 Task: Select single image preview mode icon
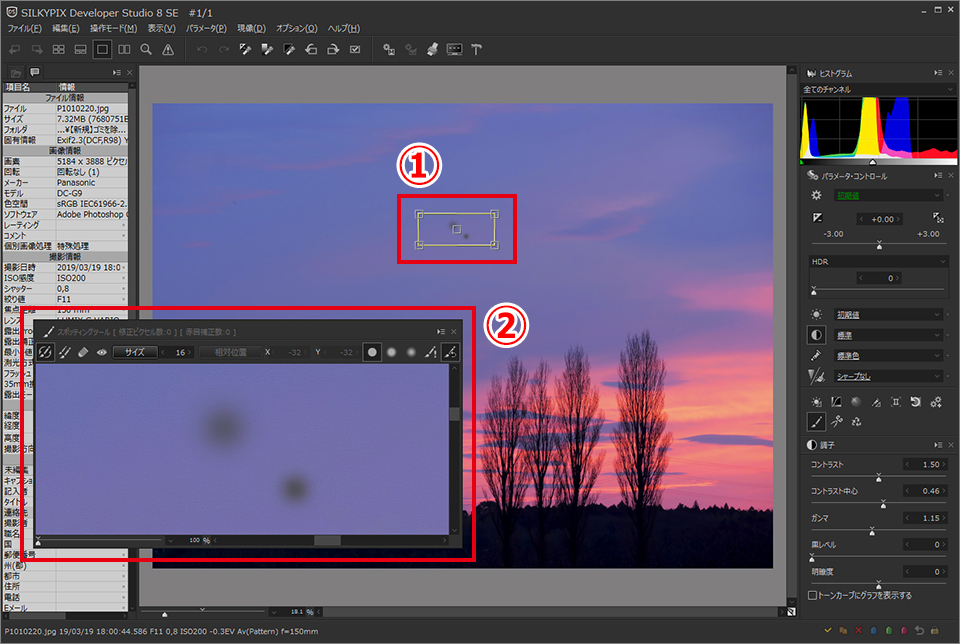pyautogui.click(x=102, y=48)
